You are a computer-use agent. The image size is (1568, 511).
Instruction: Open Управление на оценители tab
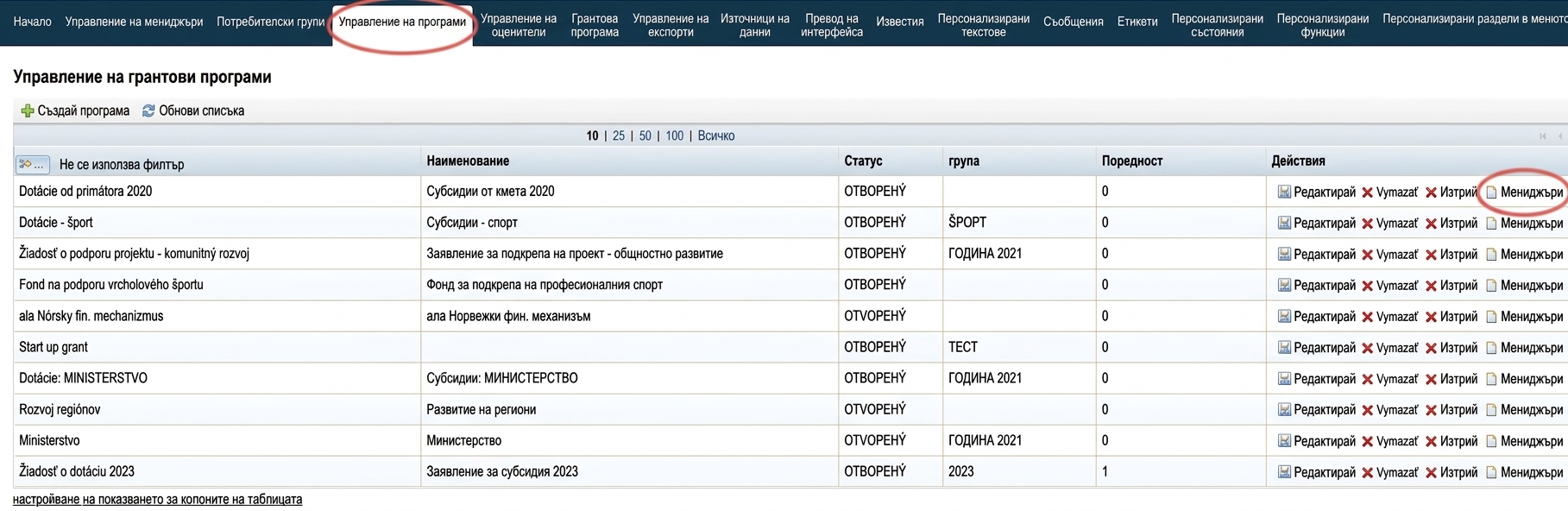[x=518, y=25]
